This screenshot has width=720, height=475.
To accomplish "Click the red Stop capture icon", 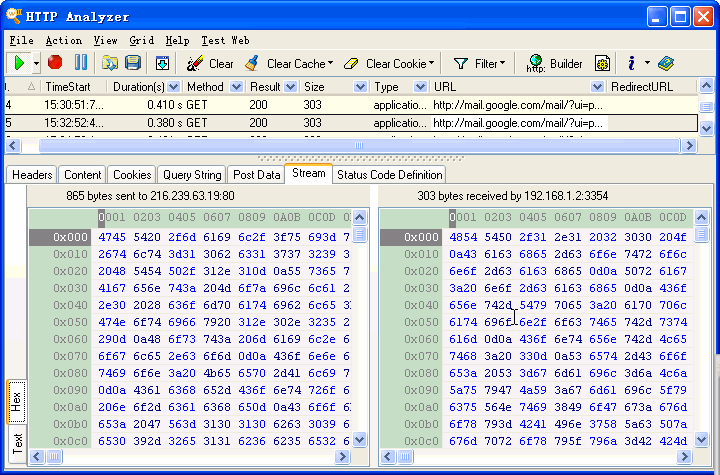I will (x=55, y=63).
